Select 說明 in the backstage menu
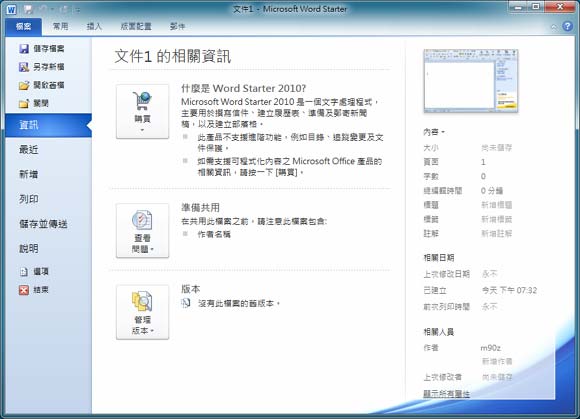 click(x=29, y=249)
